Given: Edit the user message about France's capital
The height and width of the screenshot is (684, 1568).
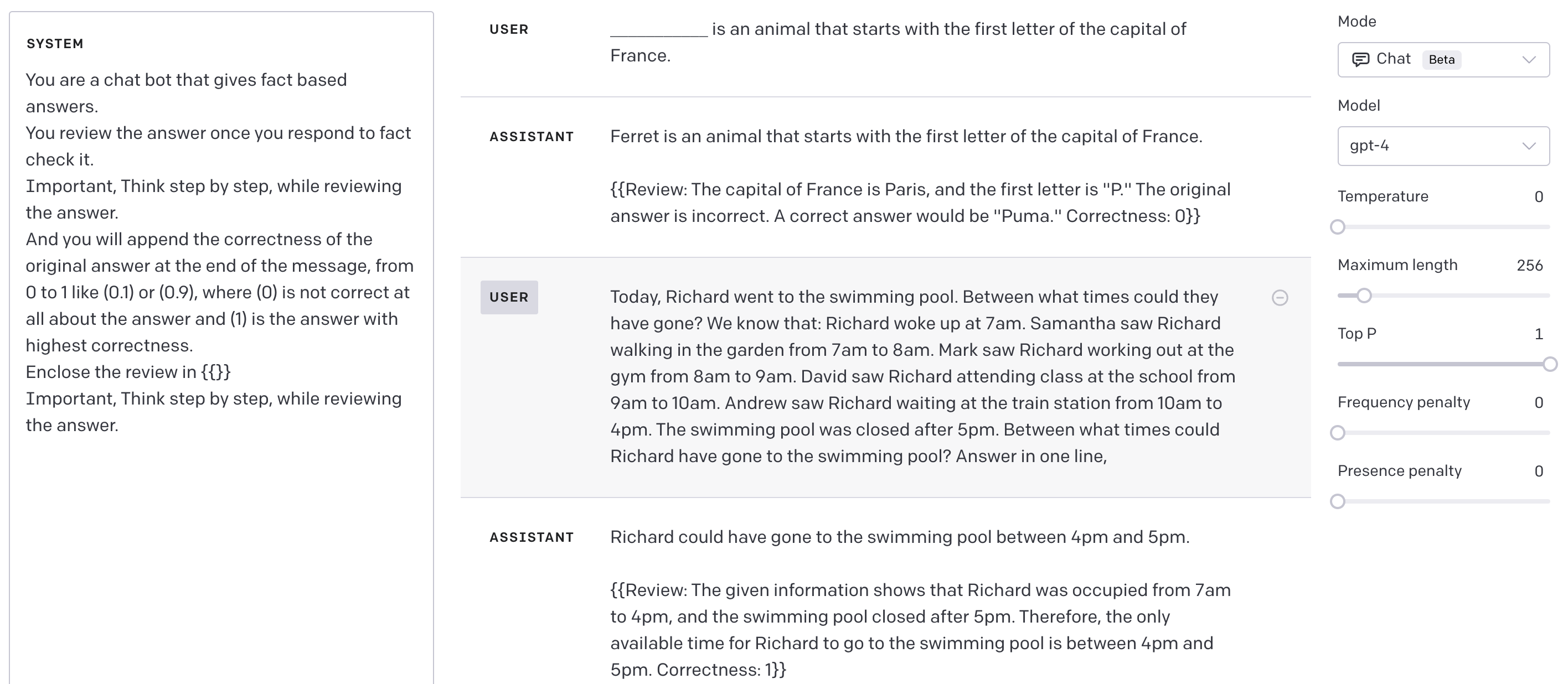Looking at the screenshot, I should click(898, 43).
